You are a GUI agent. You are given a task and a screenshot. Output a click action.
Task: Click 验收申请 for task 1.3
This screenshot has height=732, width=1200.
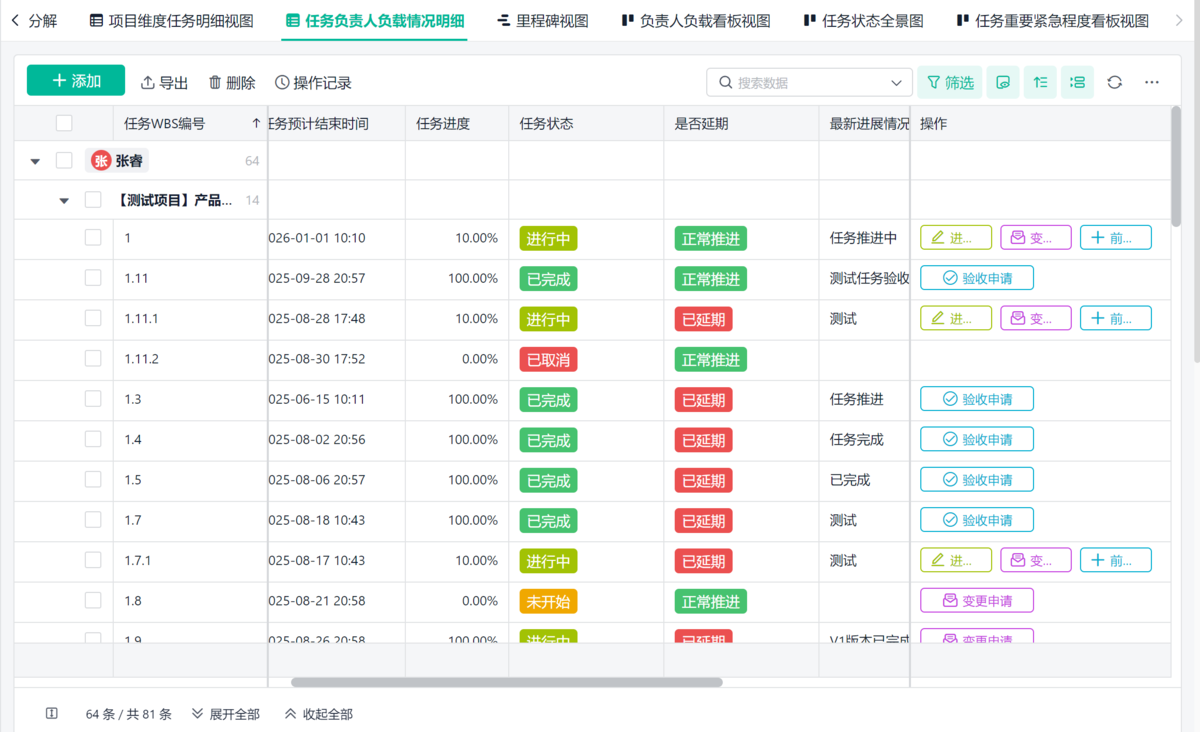(976, 399)
